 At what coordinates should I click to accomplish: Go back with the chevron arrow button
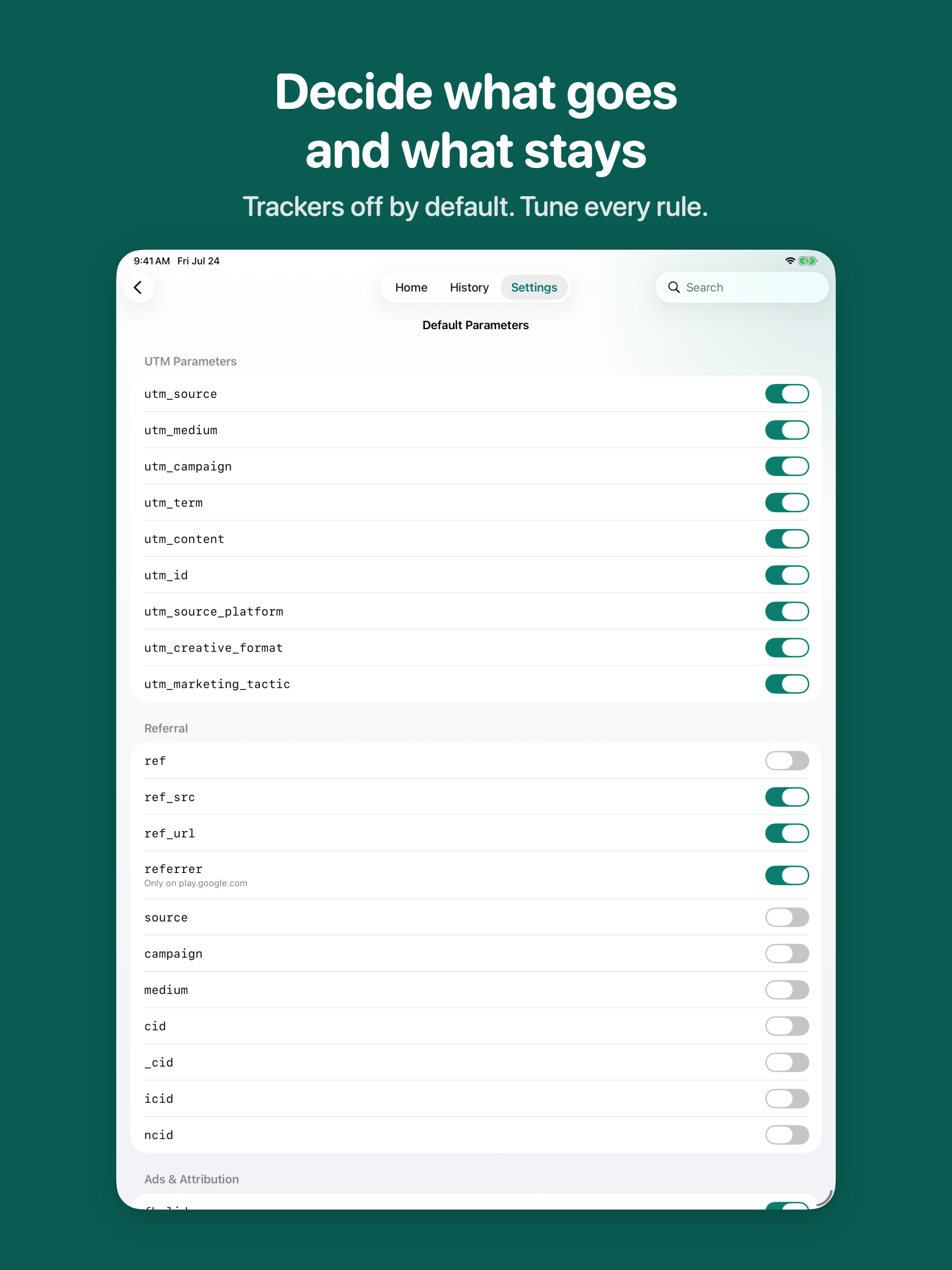(138, 287)
